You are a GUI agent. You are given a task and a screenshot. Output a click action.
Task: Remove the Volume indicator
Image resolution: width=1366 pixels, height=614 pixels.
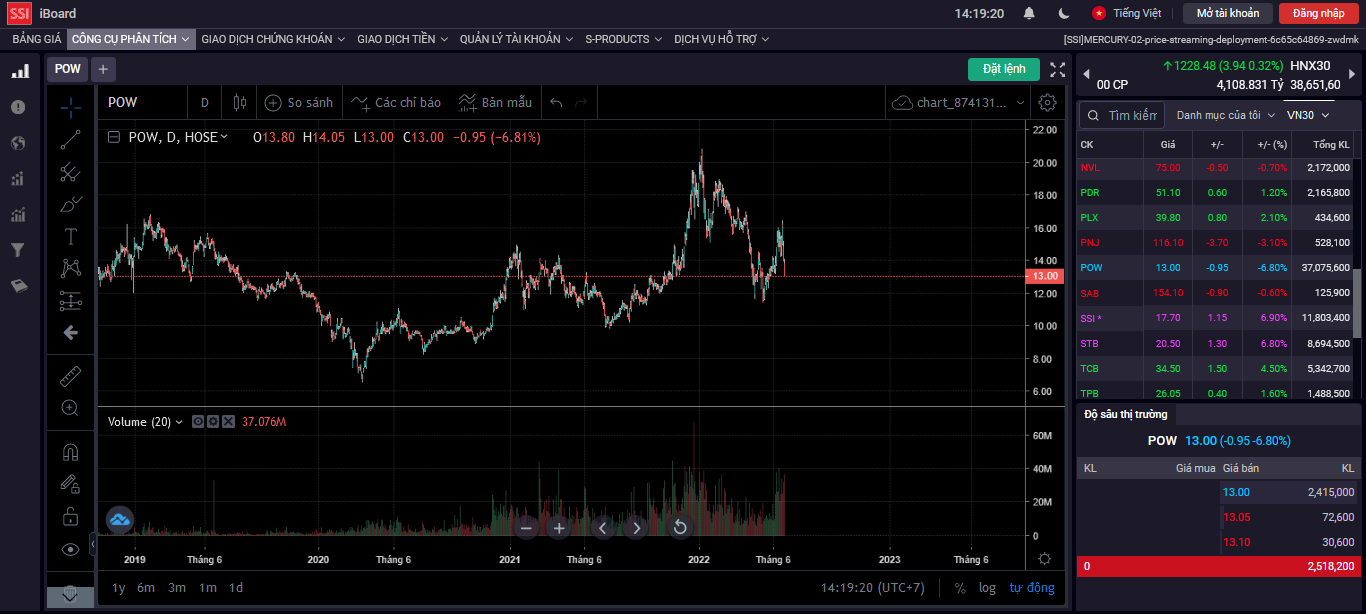click(x=228, y=422)
